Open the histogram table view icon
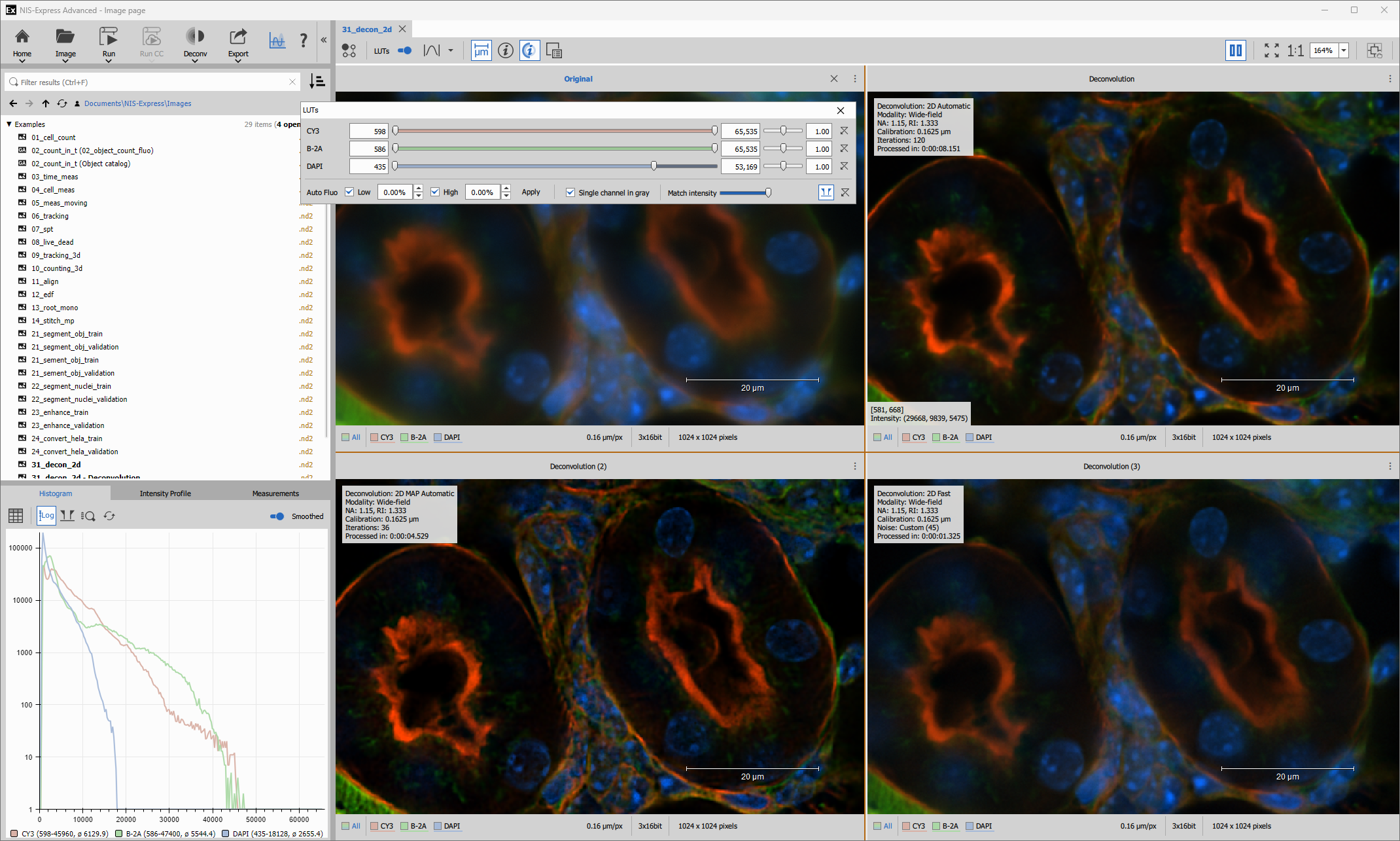The width and height of the screenshot is (1400, 841). (15, 516)
